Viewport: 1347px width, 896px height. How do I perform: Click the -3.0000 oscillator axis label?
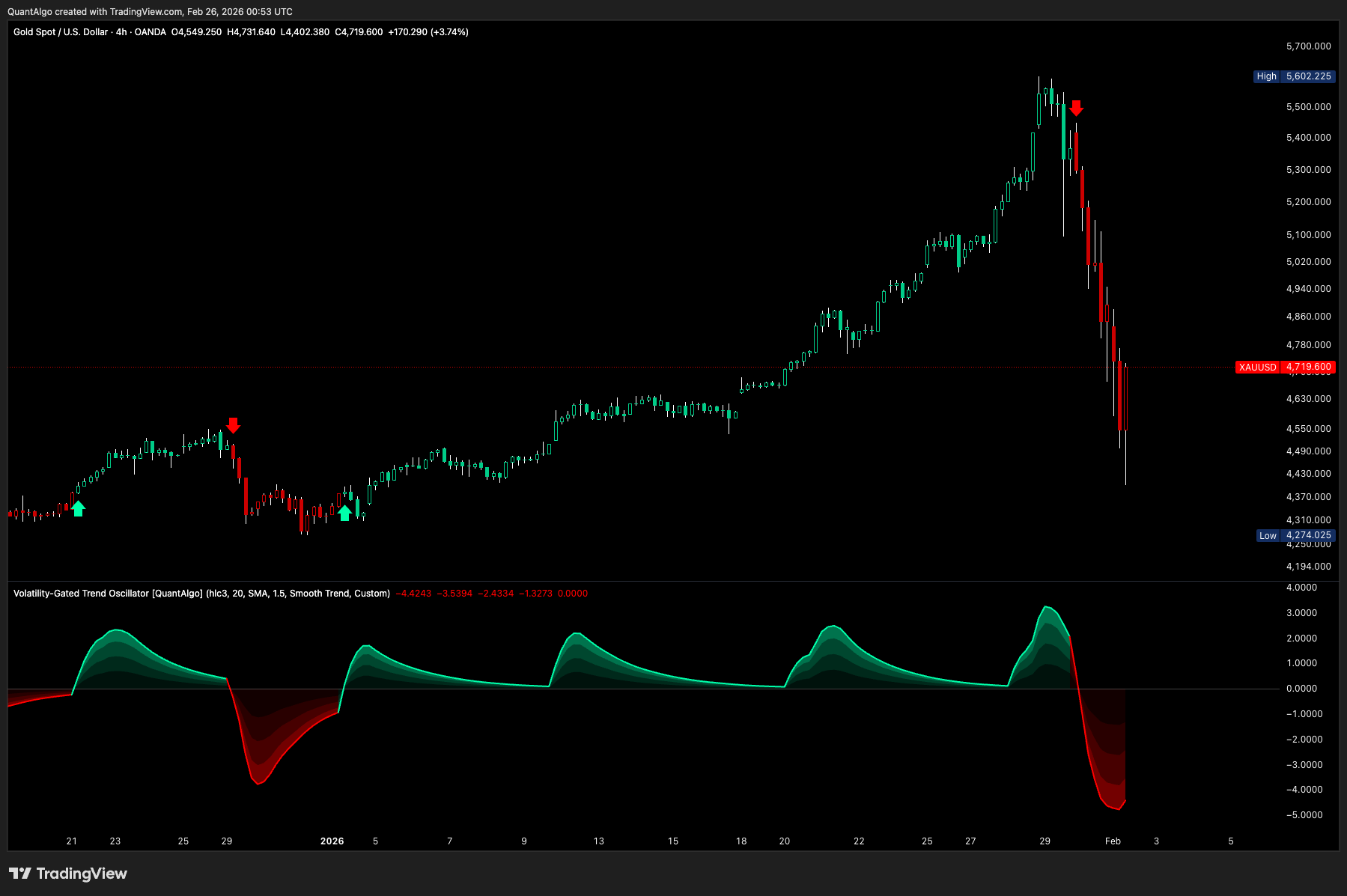tap(1304, 765)
